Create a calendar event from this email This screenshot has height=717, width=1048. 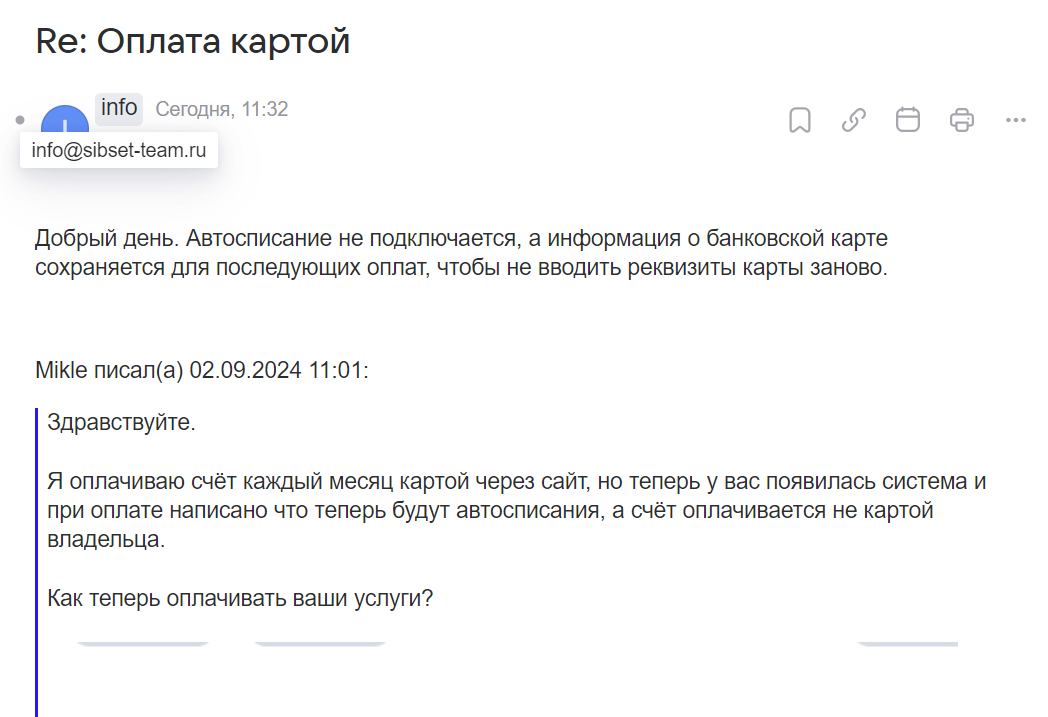[x=907, y=120]
